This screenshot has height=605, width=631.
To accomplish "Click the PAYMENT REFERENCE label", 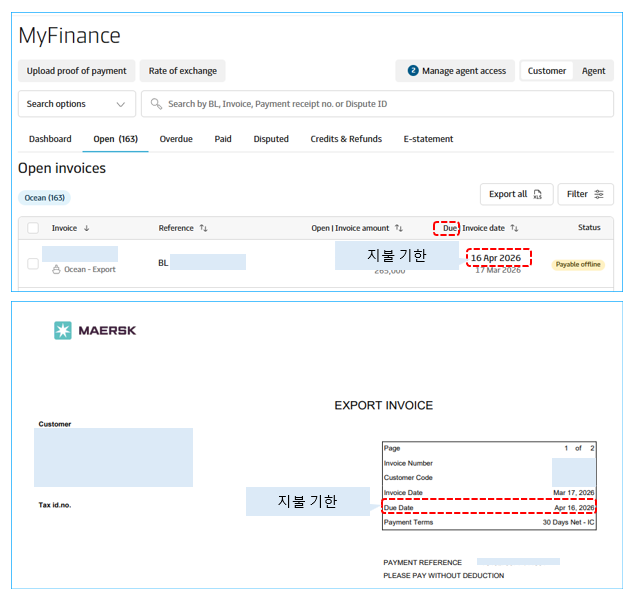I will click(423, 563).
